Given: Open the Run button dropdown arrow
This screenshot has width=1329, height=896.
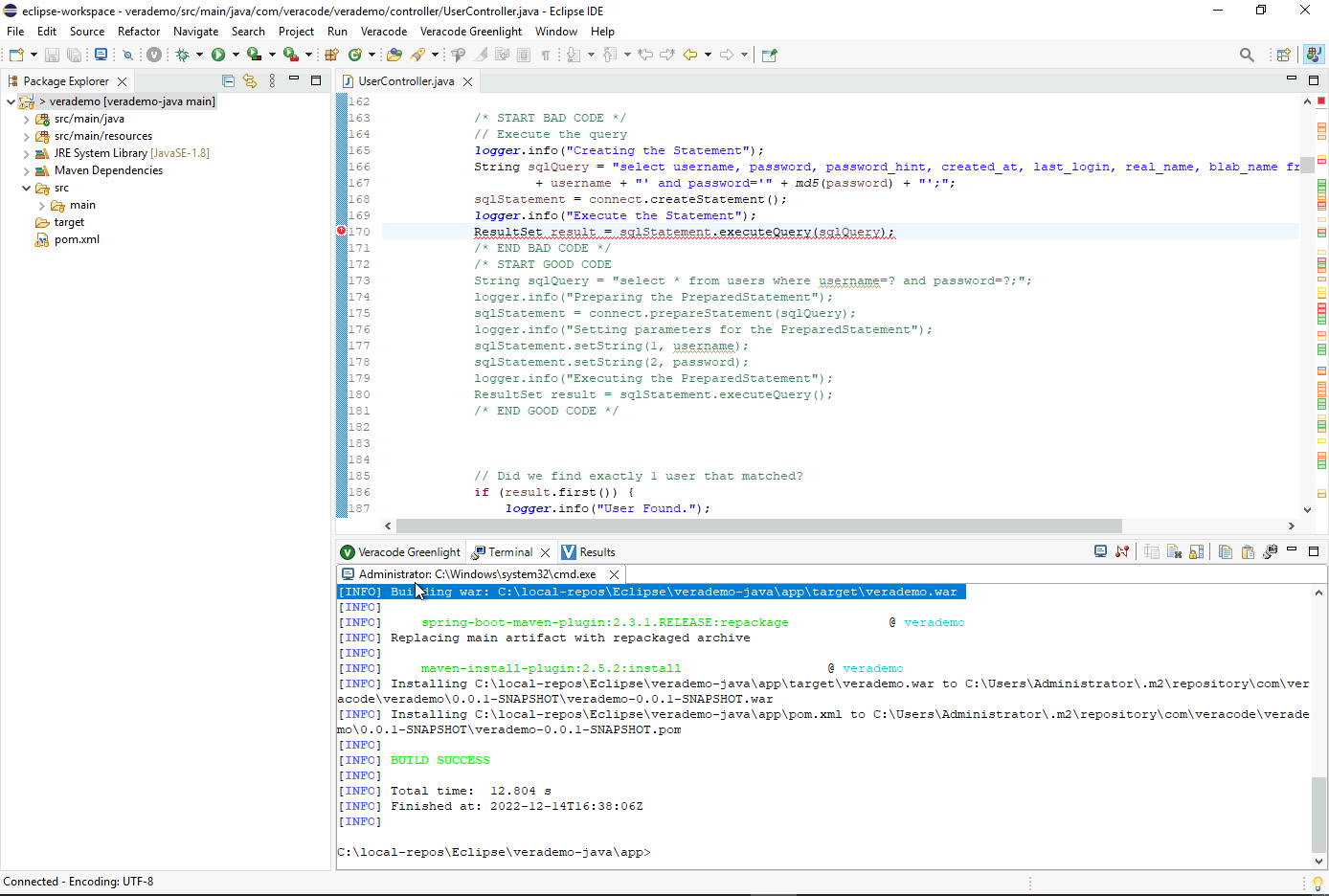Looking at the screenshot, I should (x=236, y=55).
